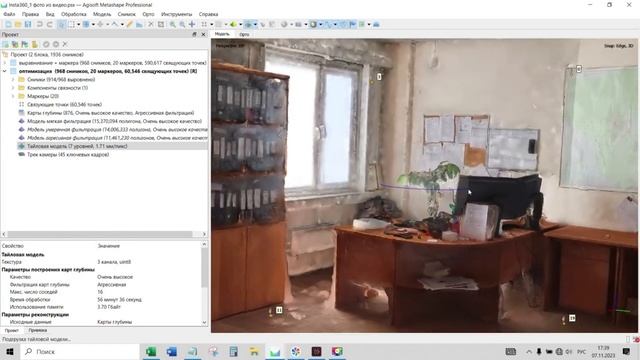Toggle the green model display button
Viewport: 640px width, 360px height.
[233, 24]
